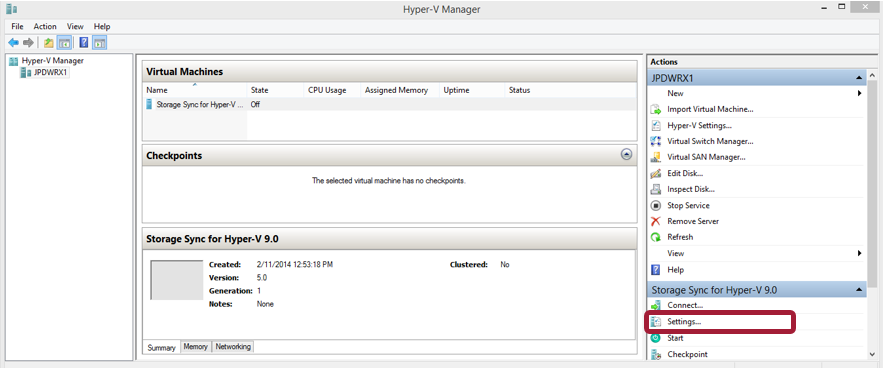The width and height of the screenshot is (883, 368).
Task: Collapse Storage Sync for Hyper-V 9.0 actions arrow
Action: point(859,290)
